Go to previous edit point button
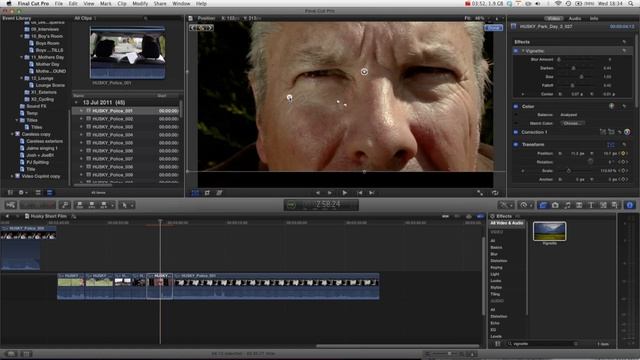 pyautogui.click(x=360, y=193)
